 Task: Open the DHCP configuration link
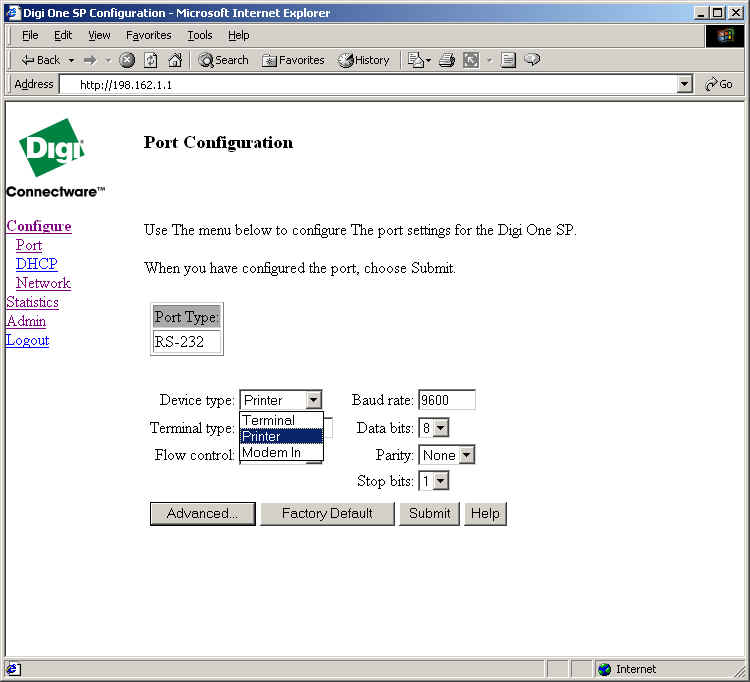click(x=36, y=264)
